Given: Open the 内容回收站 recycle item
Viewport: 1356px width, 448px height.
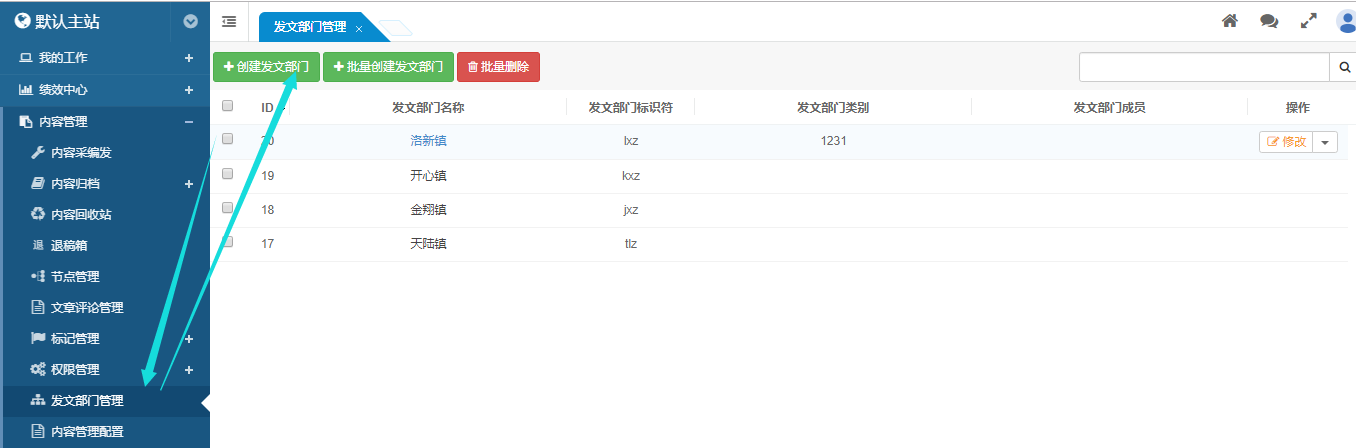Looking at the screenshot, I should [x=80, y=214].
